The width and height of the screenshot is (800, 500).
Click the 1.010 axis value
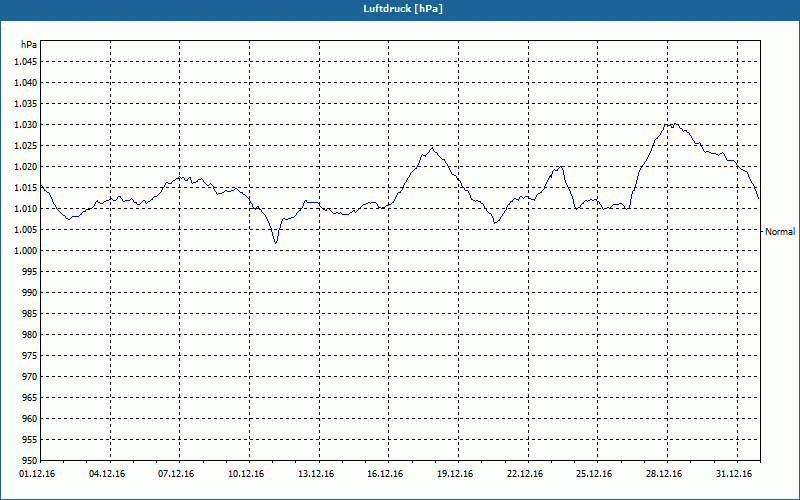click(26, 209)
